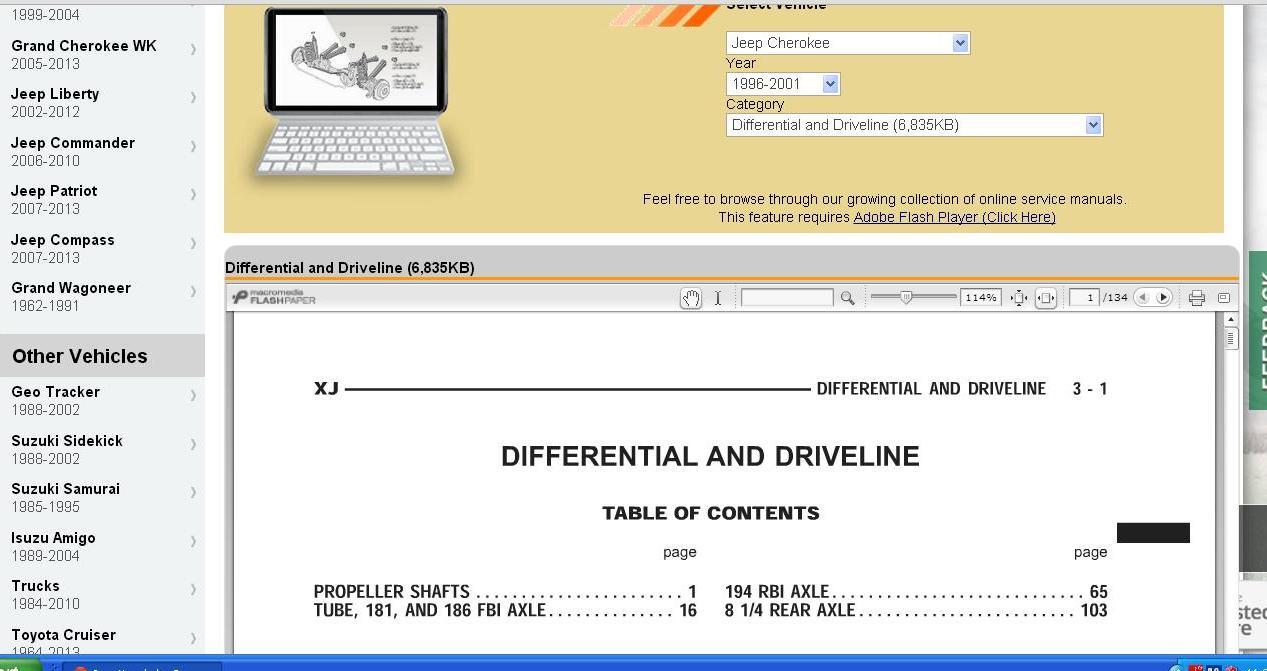
Task: Expand chevron next to Grand Wagoneer
Action: 193,291
